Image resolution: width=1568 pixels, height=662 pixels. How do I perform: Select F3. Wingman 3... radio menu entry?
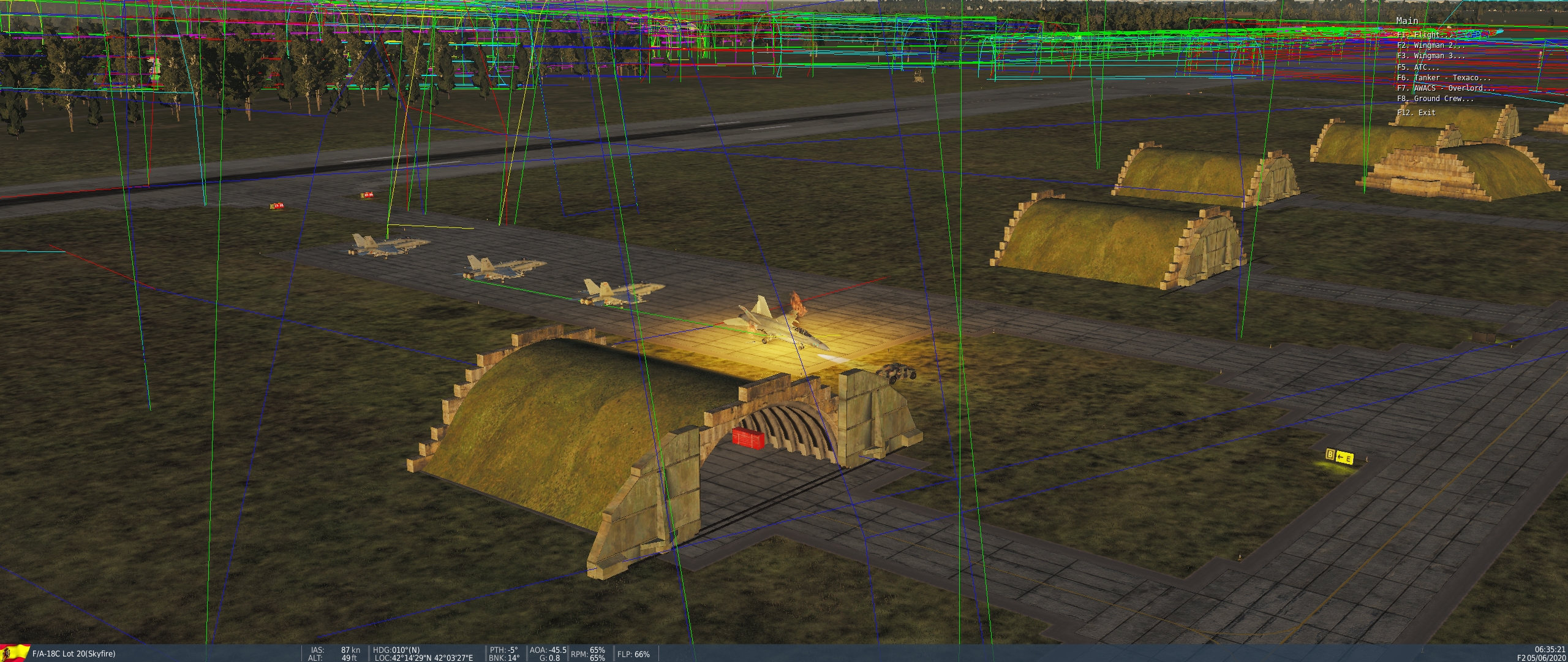tap(1431, 56)
